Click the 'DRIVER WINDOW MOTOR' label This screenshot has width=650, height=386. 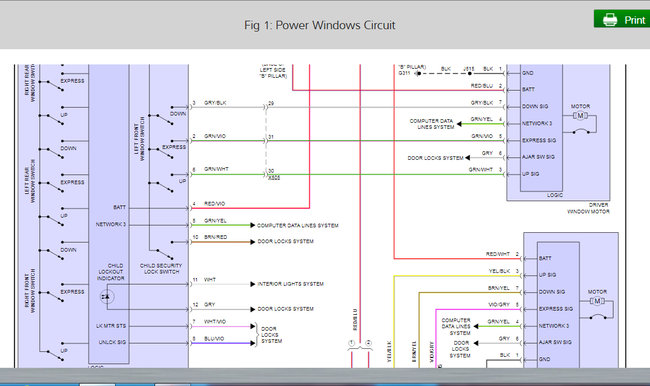[588, 208]
